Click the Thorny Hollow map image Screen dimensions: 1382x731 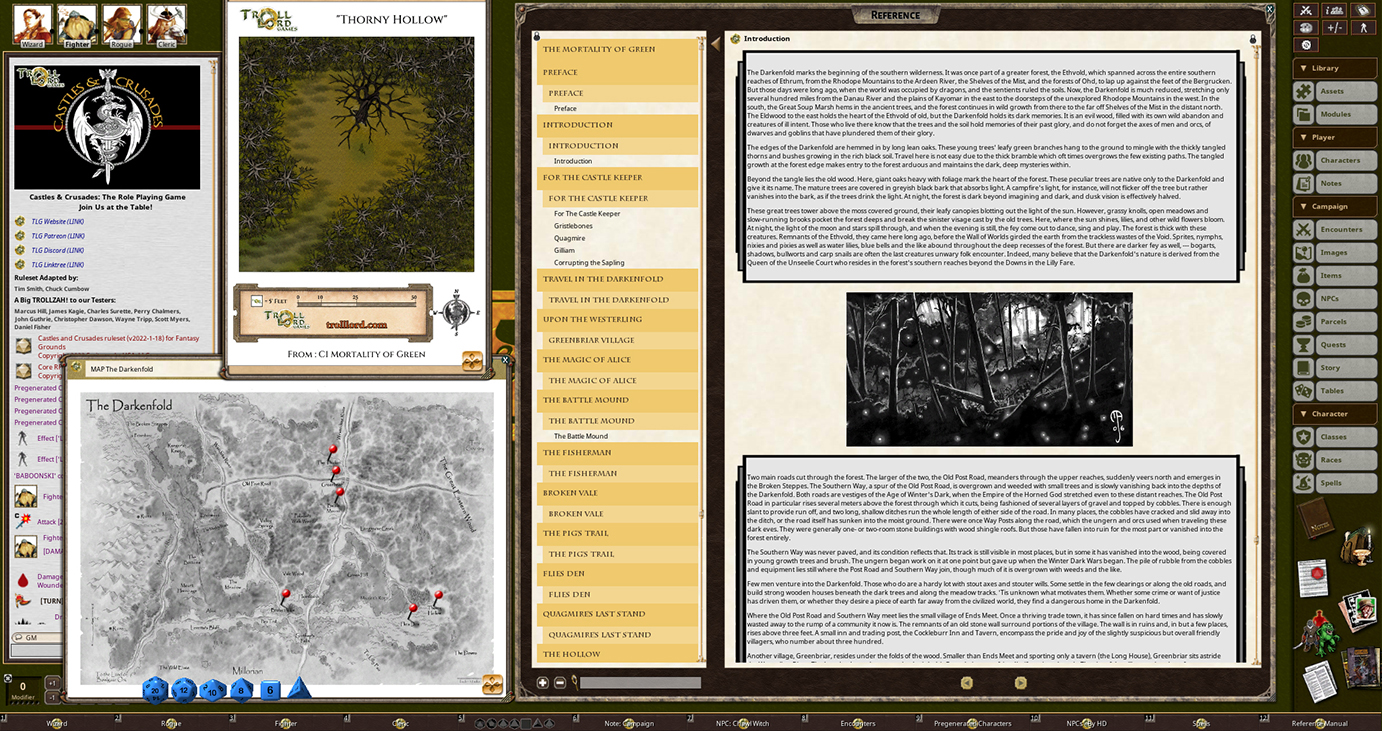[x=356, y=154]
